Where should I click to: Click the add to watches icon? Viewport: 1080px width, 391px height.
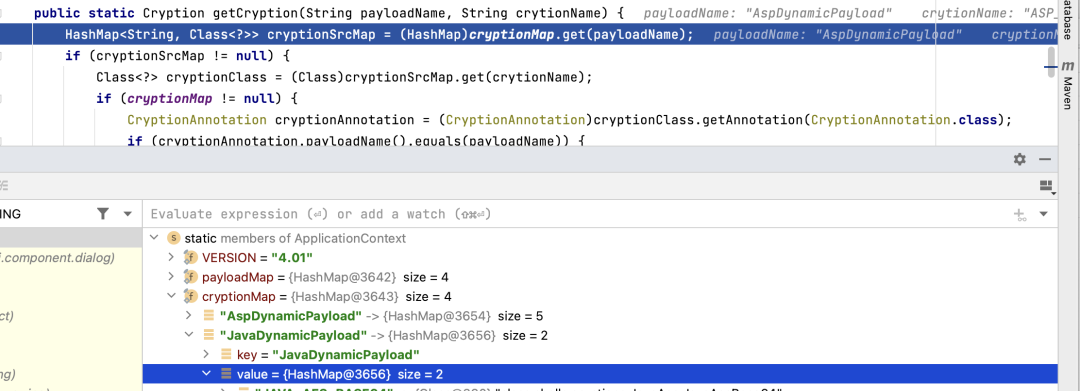pyautogui.click(x=1020, y=214)
